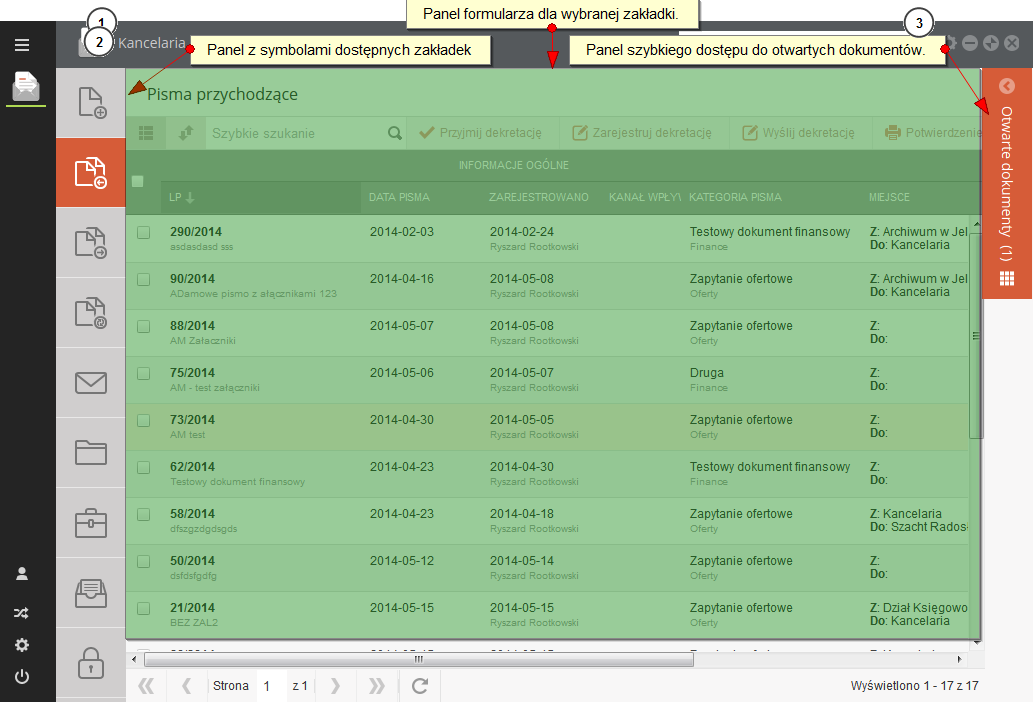Select the outgoing letters tab icon
Viewport: 1033px width, 702px height.
point(91,242)
